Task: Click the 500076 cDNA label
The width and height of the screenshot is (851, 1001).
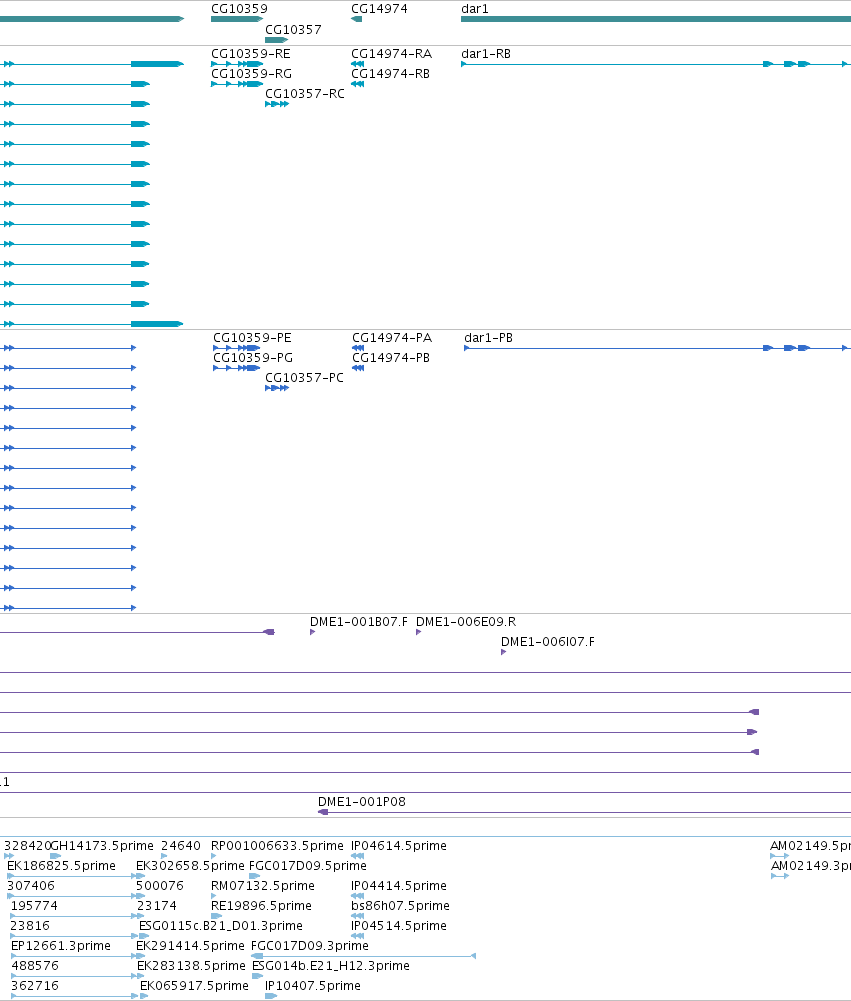Action: tap(160, 886)
